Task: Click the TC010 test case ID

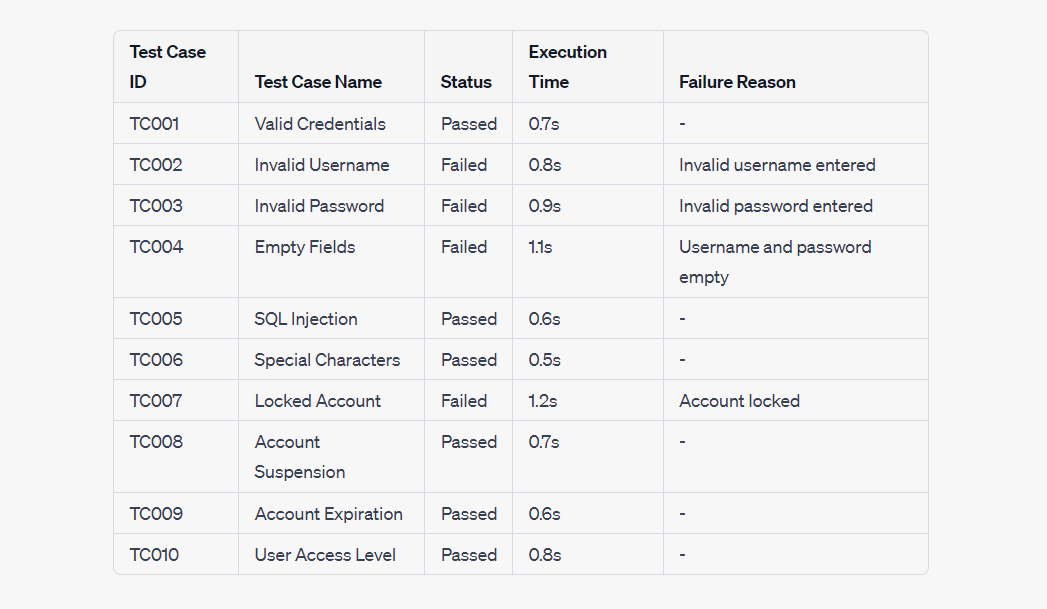Action: 154,555
